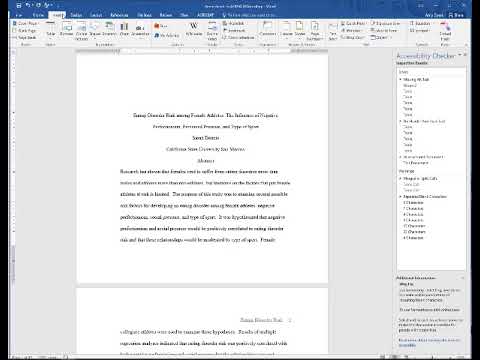Switch to the Design tab
The width and height of the screenshot is (480, 360).
76,15
